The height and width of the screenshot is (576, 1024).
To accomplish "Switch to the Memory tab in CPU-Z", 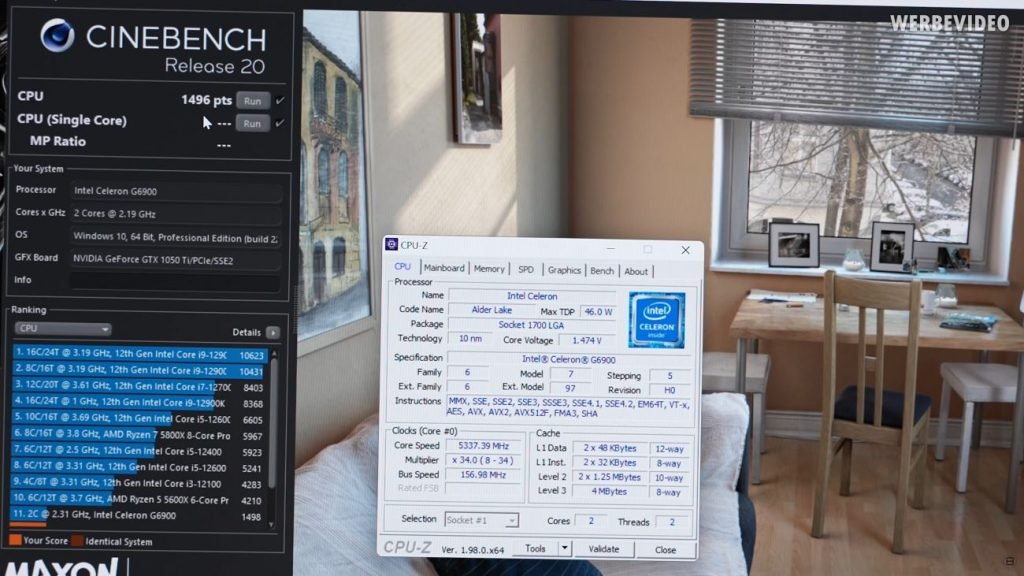I will click(x=489, y=268).
